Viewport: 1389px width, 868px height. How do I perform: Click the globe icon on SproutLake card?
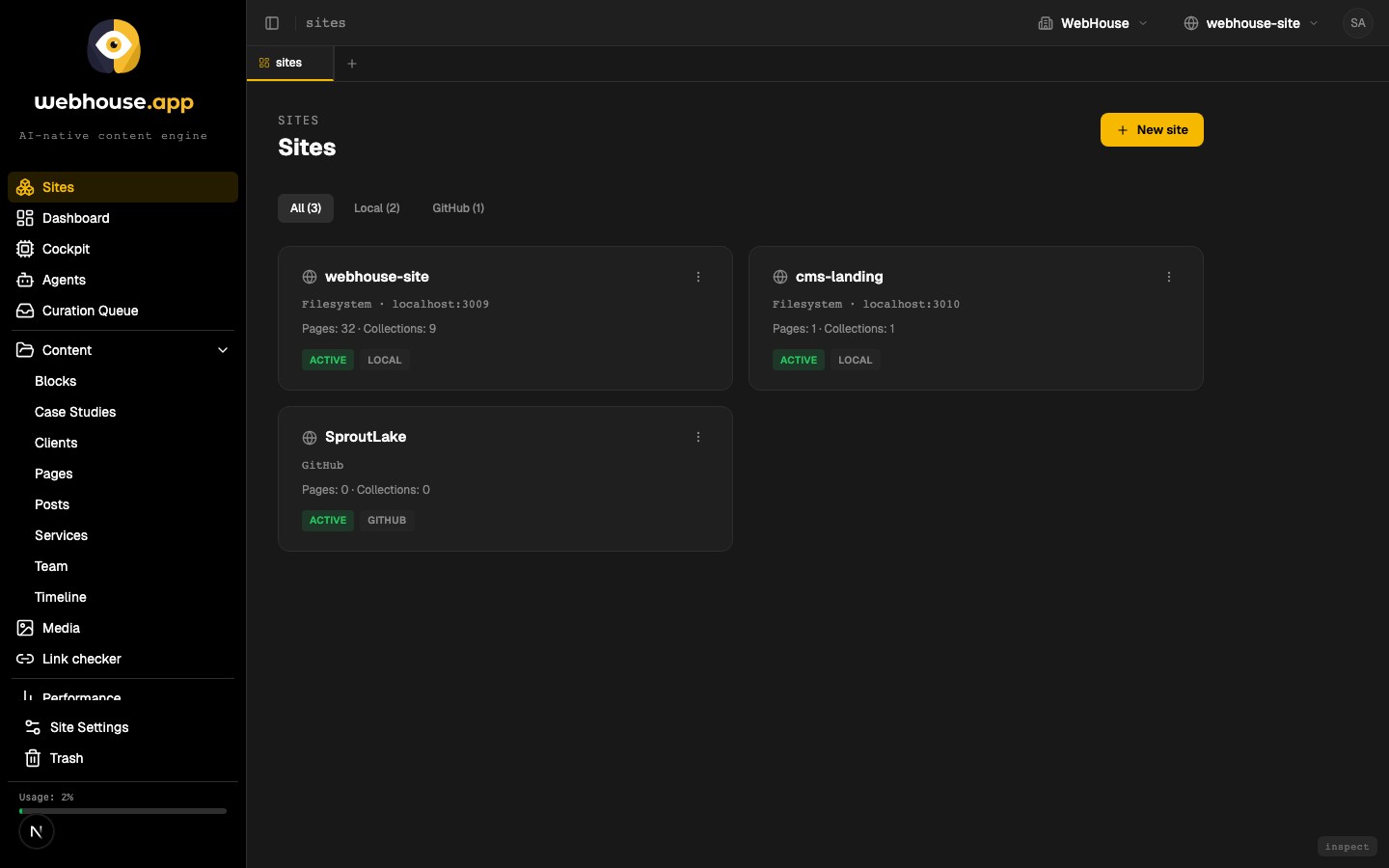(x=310, y=438)
